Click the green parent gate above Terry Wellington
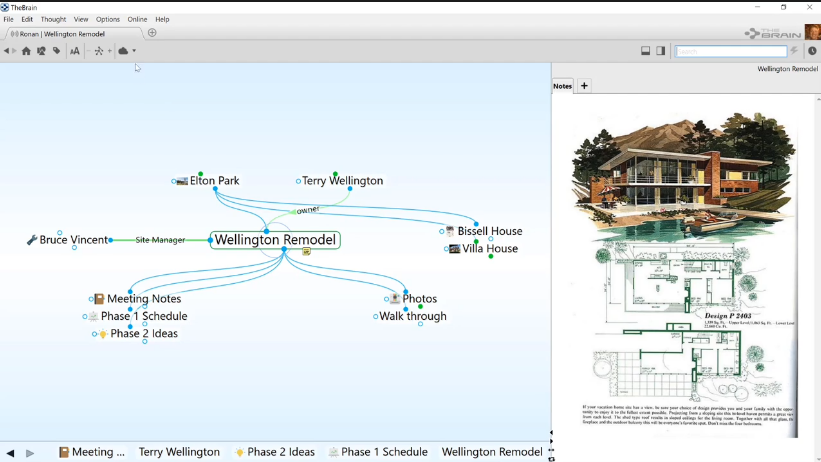 pyautogui.click(x=335, y=173)
